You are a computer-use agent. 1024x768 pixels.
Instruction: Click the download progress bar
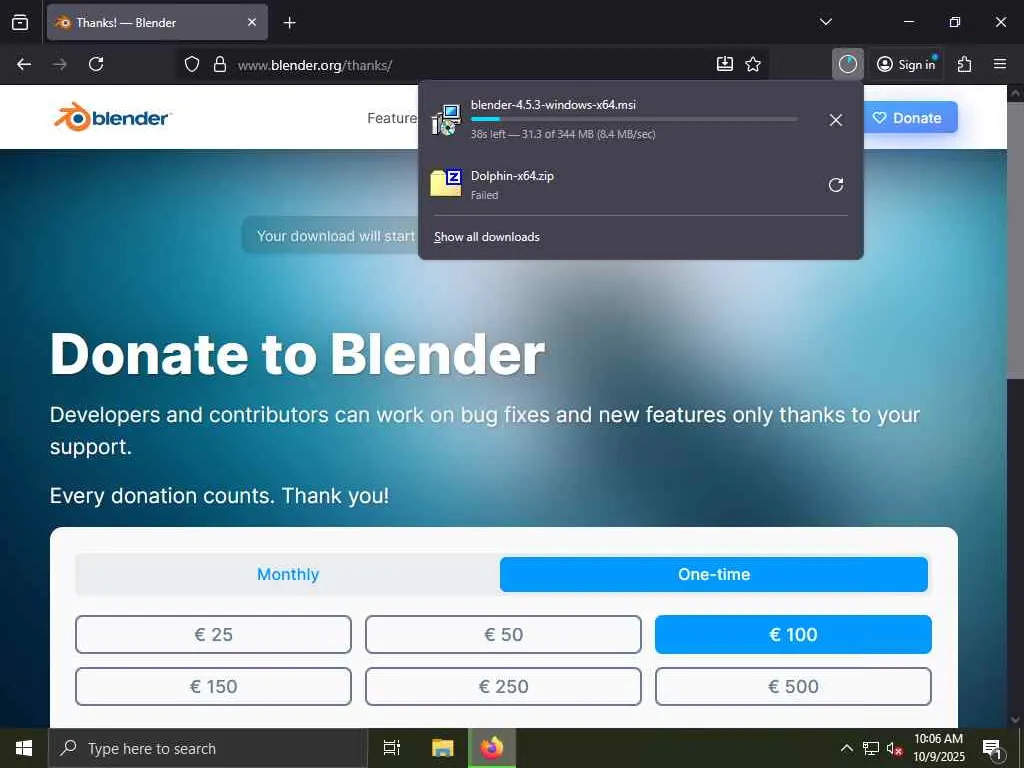633,119
